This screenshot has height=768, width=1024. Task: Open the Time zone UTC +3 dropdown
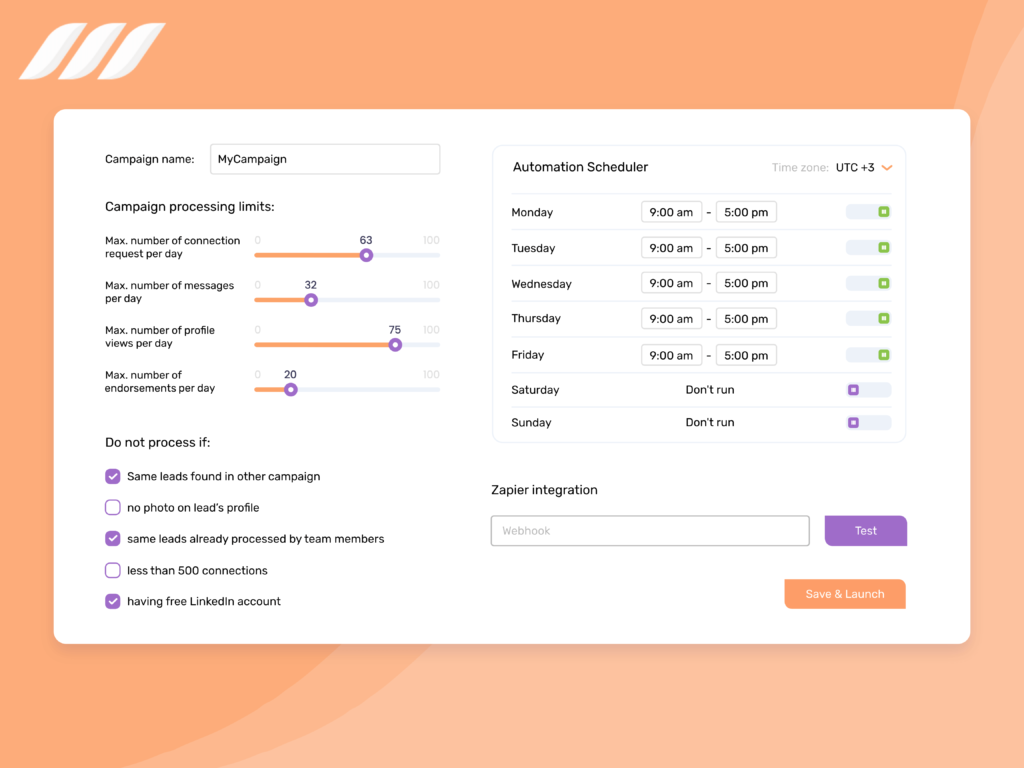point(863,168)
